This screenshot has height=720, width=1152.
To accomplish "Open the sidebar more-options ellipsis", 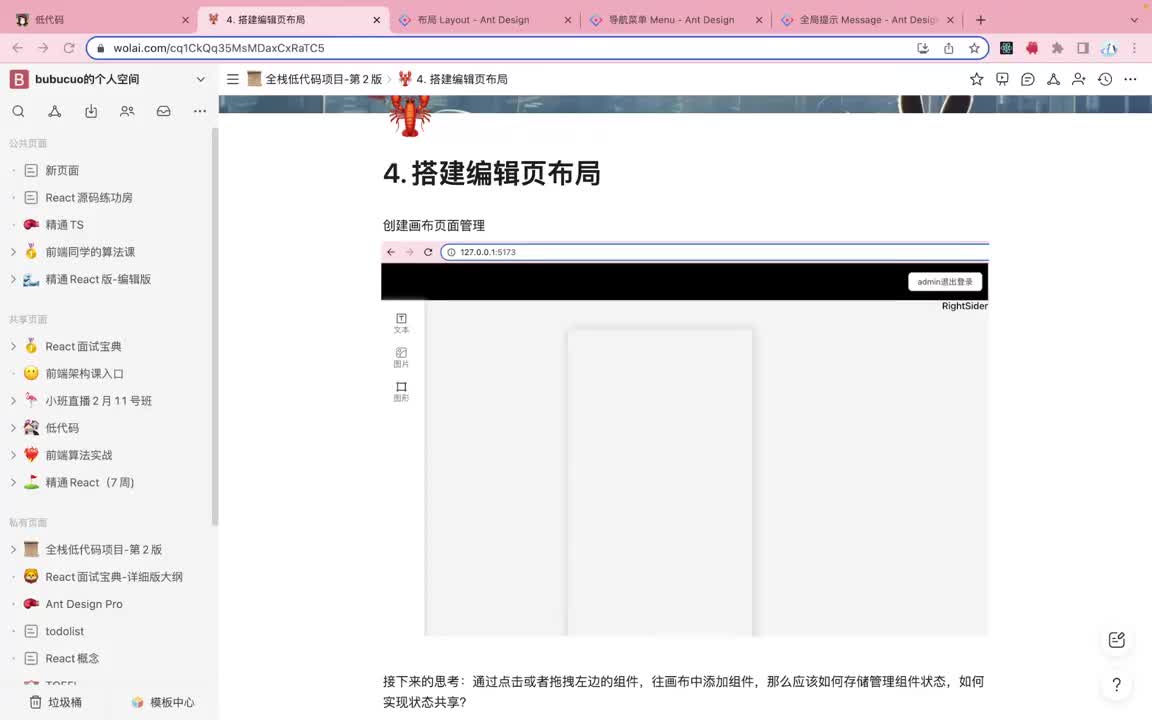I will (x=200, y=111).
